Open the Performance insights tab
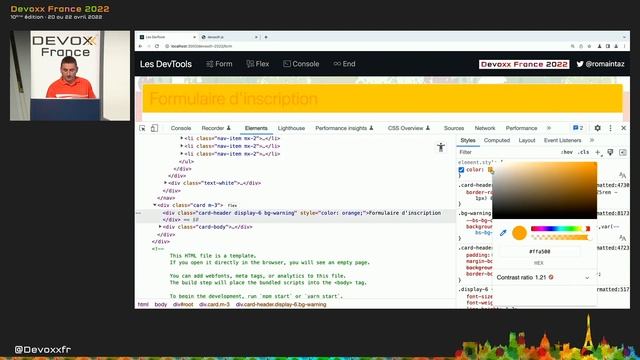Image resolution: width=640 pixels, height=360 pixels. click(344, 128)
